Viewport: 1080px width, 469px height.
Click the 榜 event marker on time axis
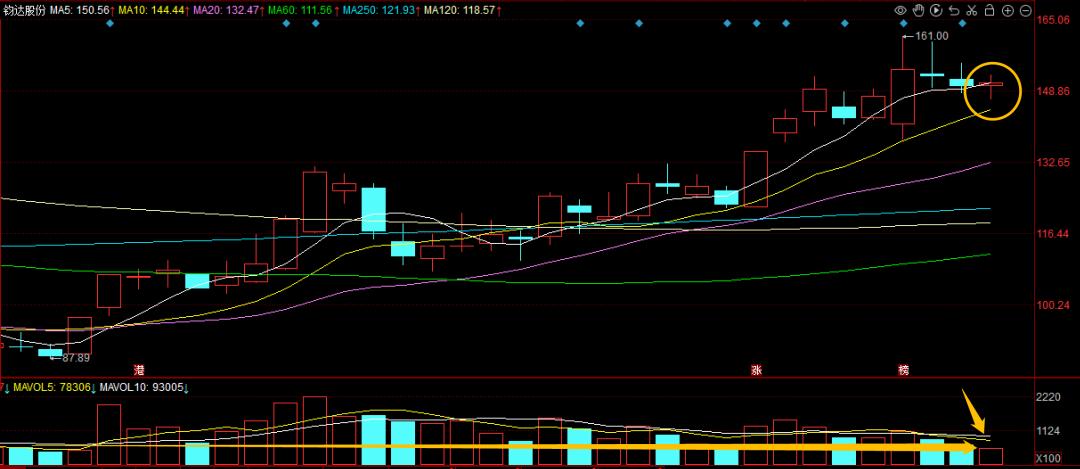tap(904, 370)
